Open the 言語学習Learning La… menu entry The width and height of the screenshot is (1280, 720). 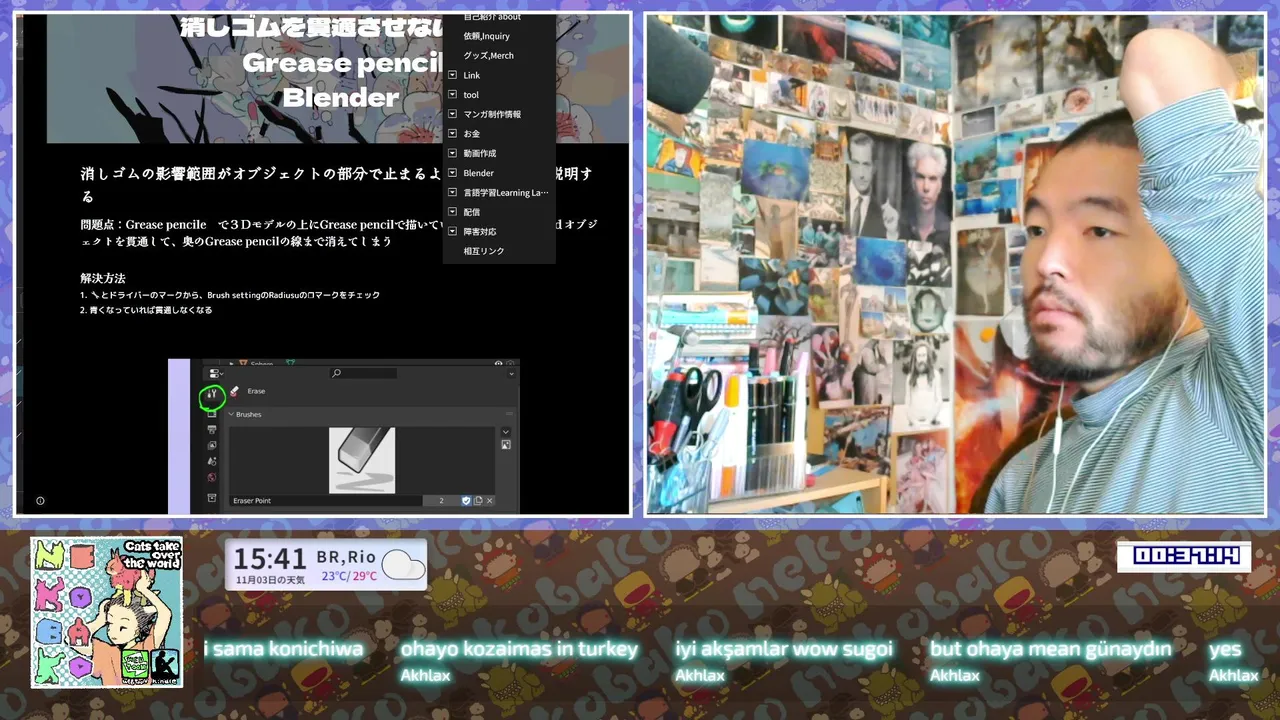506,192
